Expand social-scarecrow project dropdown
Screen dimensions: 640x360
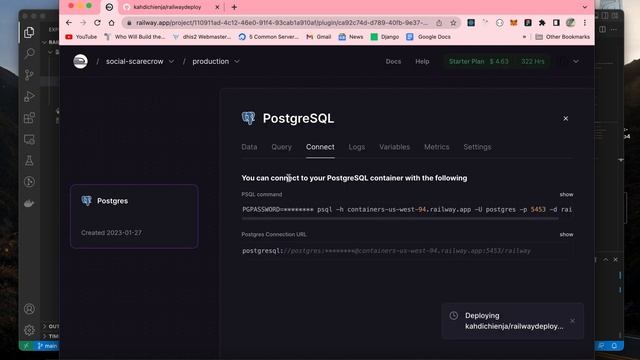click(171, 61)
